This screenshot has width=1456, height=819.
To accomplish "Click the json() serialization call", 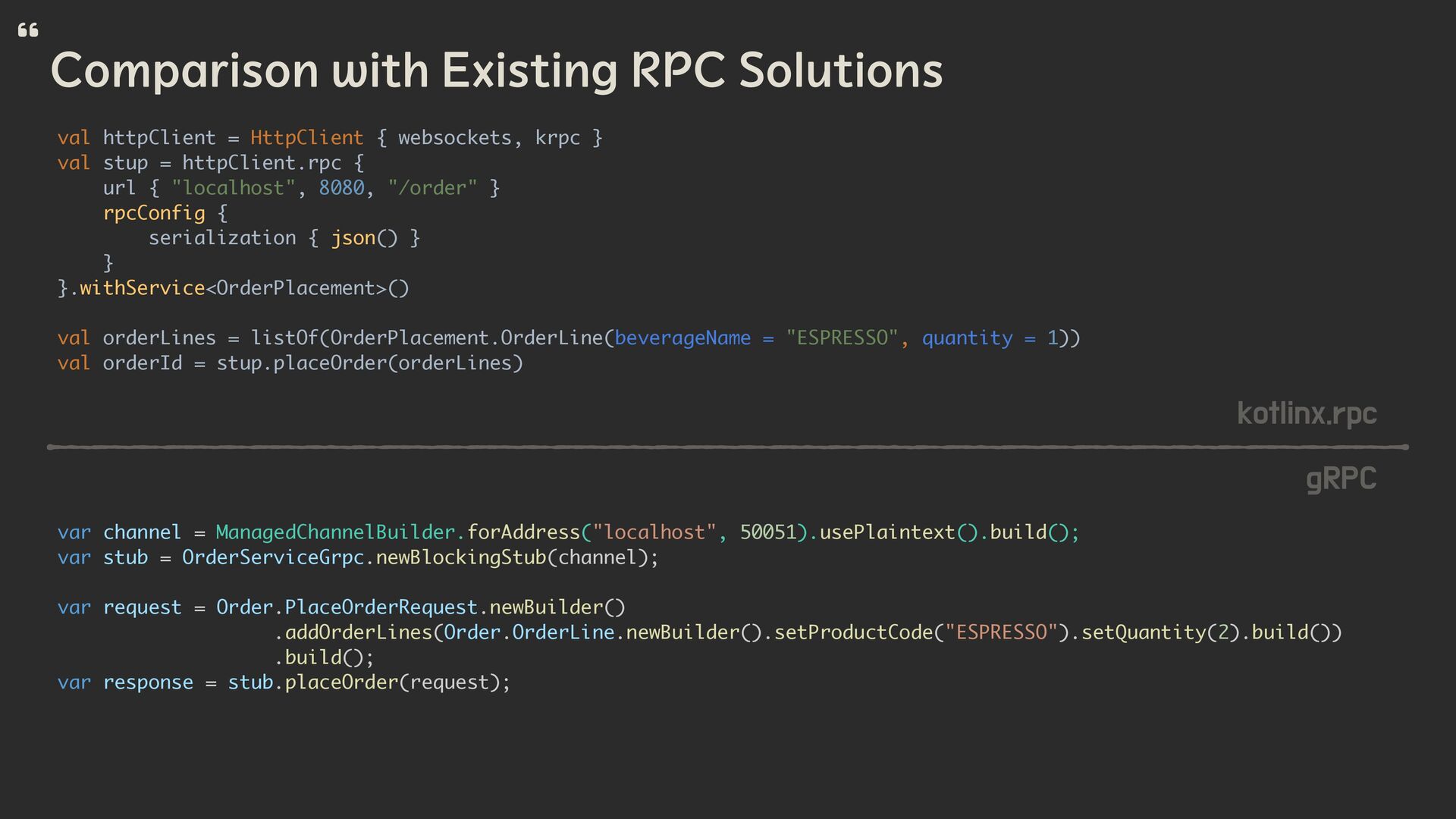I will pos(364,238).
